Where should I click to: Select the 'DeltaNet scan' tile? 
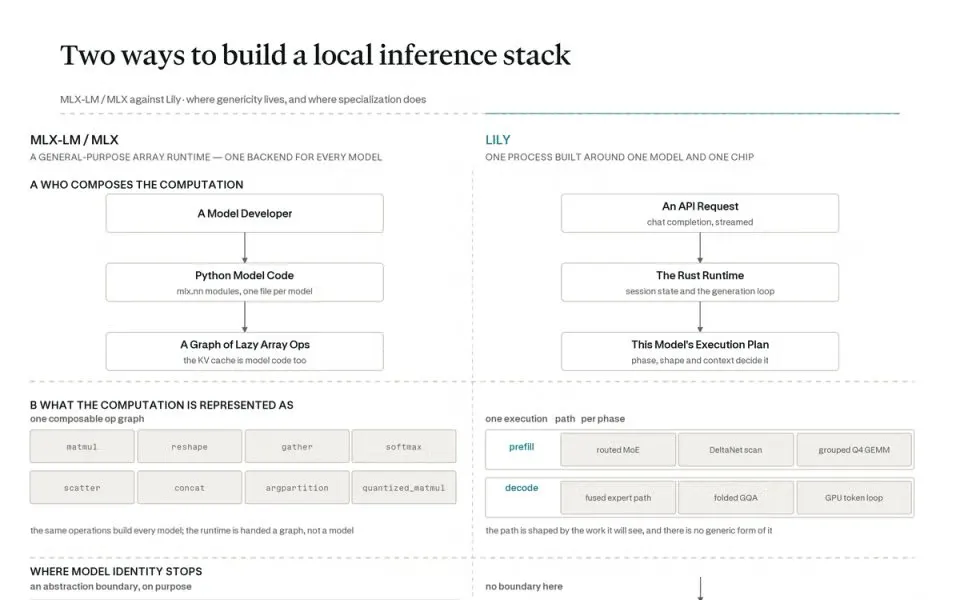point(736,450)
